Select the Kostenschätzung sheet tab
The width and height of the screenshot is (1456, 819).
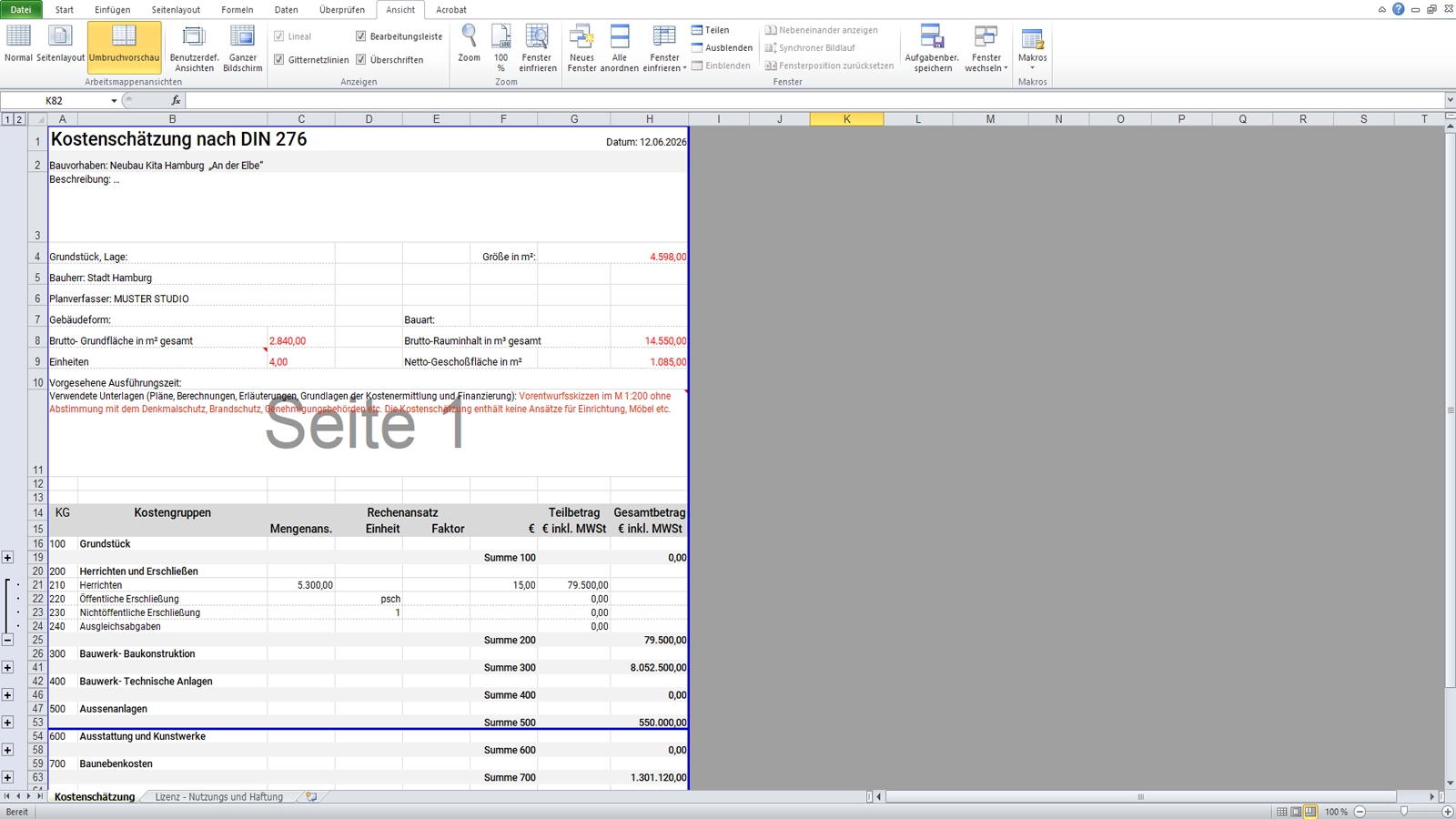(95, 797)
